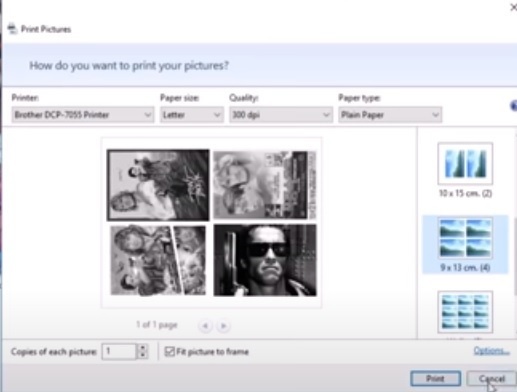The image size is (517, 392).
Task: Click the '1 of 1 page' text
Action: pyautogui.click(x=157, y=325)
